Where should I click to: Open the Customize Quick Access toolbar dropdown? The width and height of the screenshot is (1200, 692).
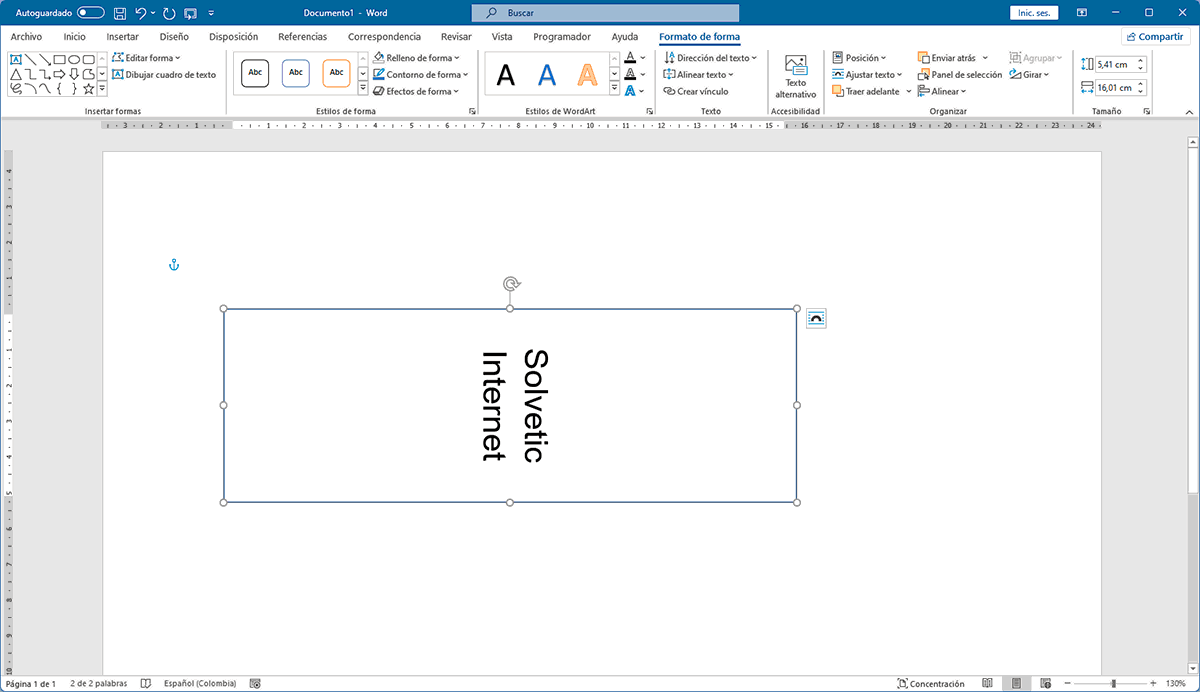[211, 14]
